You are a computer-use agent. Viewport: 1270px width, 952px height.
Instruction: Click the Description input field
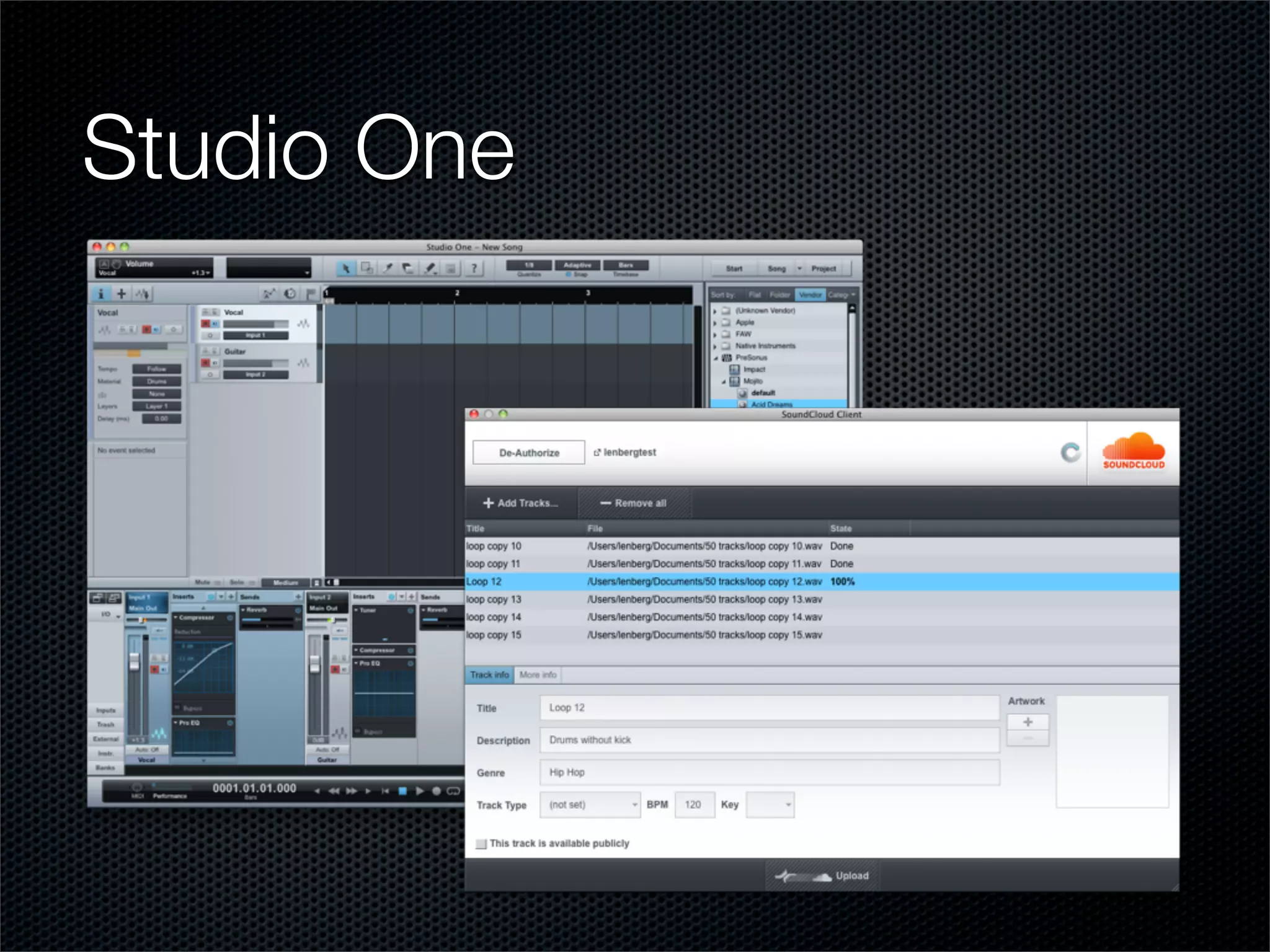coord(769,740)
